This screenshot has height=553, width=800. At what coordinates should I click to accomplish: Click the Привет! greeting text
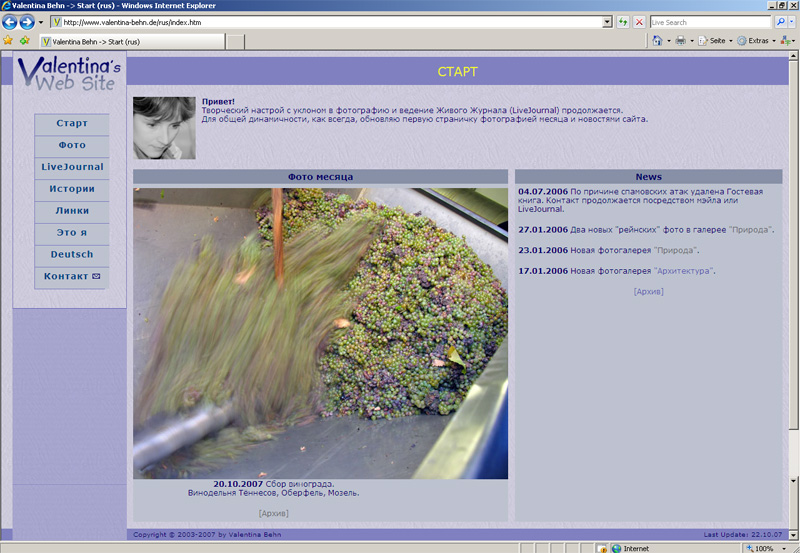pos(218,102)
